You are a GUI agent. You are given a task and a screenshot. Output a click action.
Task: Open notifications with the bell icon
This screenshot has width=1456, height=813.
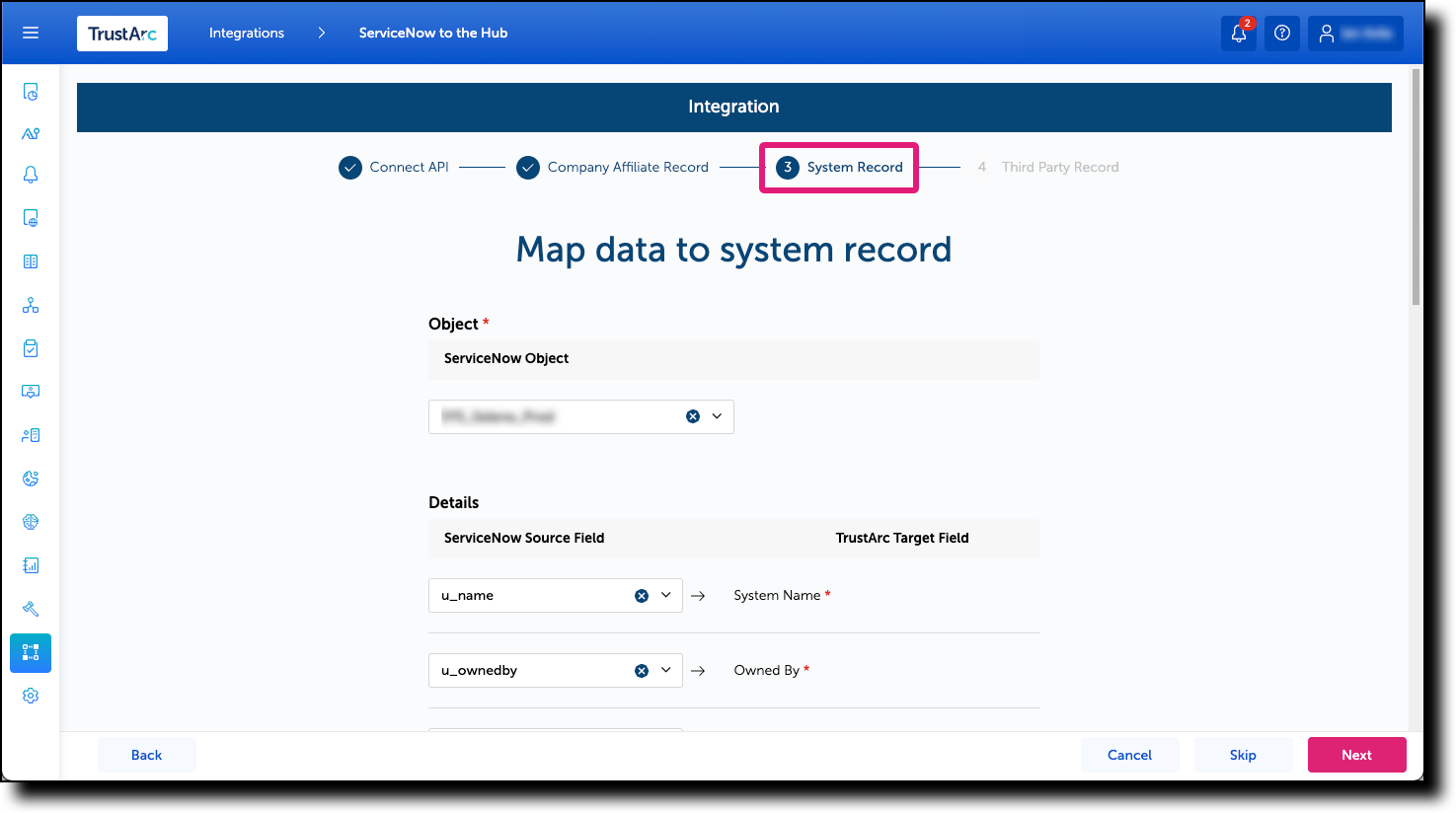tap(1238, 33)
